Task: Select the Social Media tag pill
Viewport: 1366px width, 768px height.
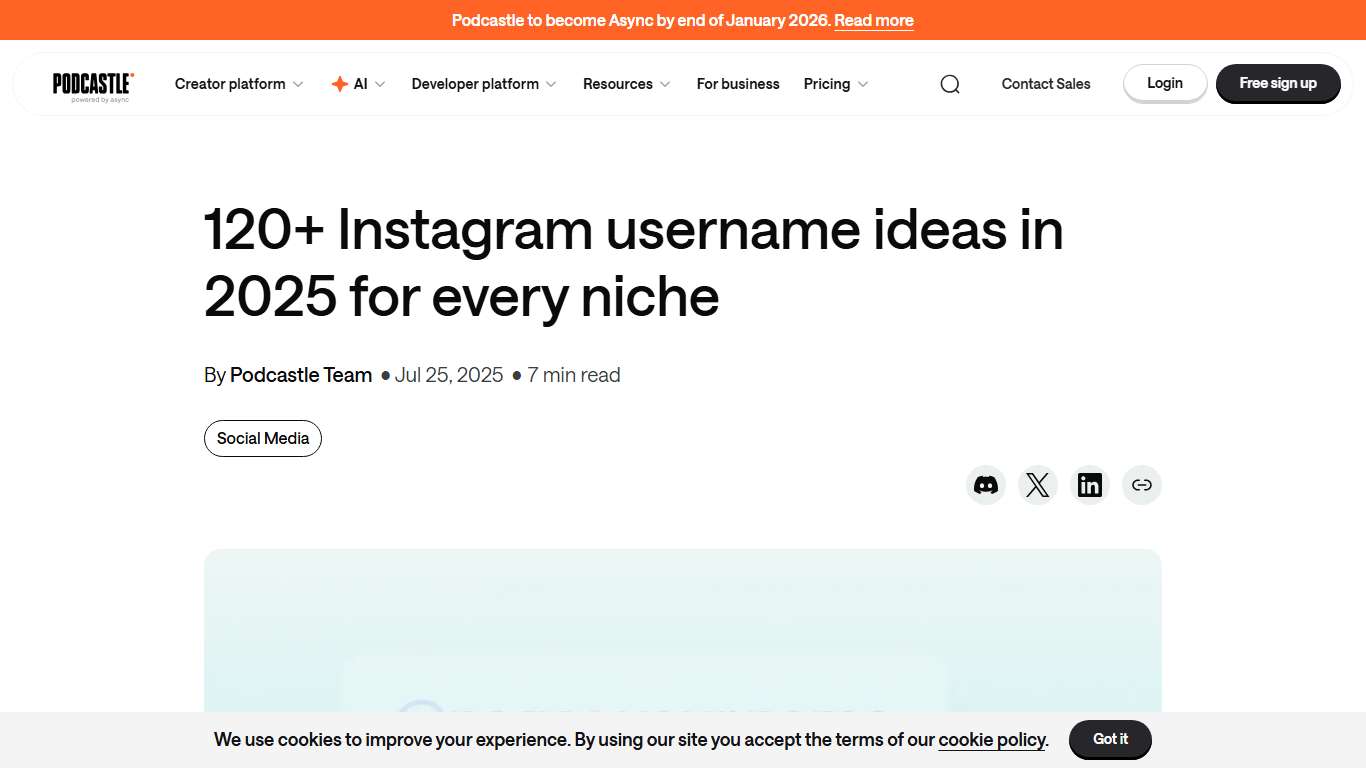Action: 262,438
